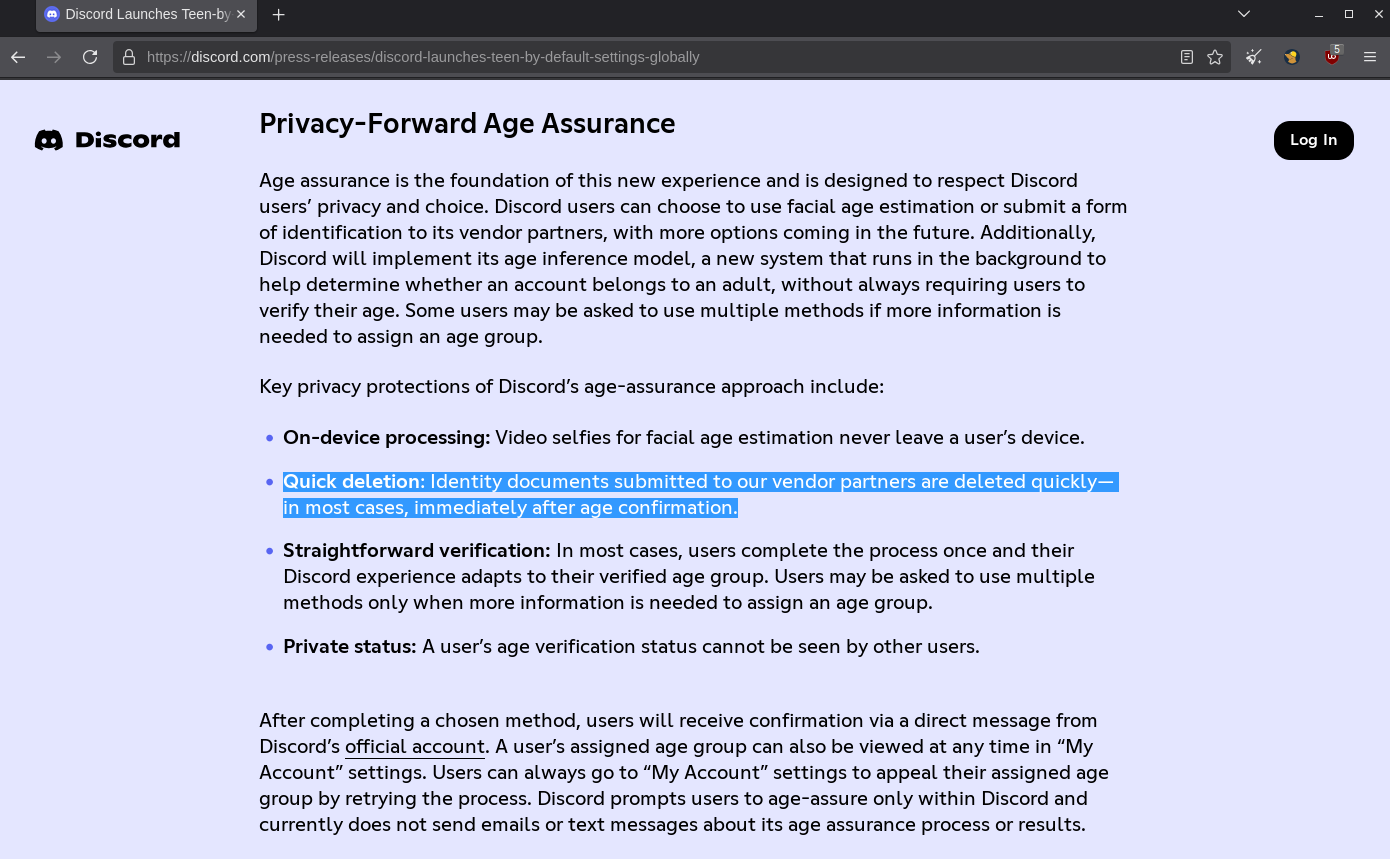
Task: Click the forward navigation arrow
Action: [x=54, y=57]
